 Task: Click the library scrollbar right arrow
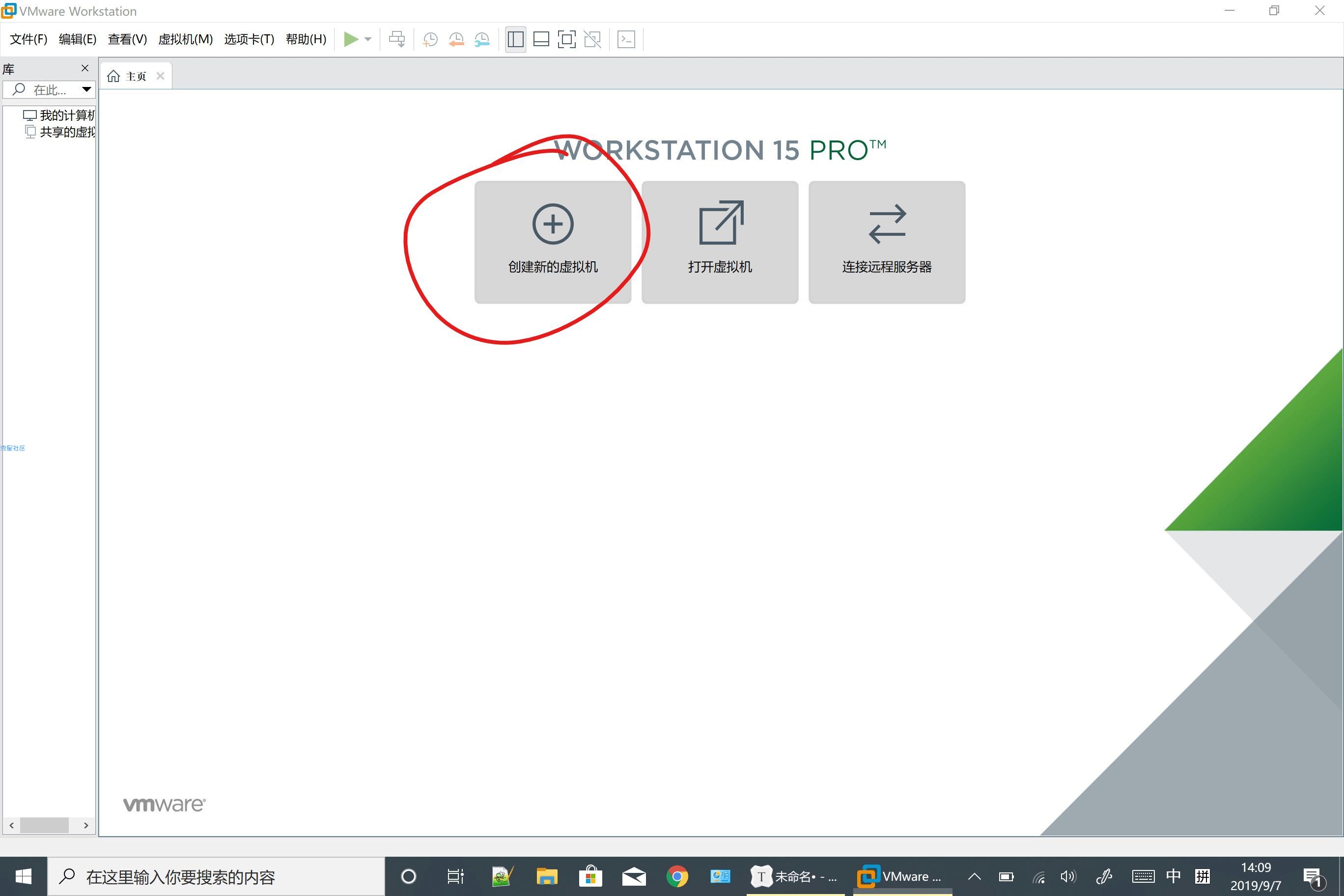(86, 825)
